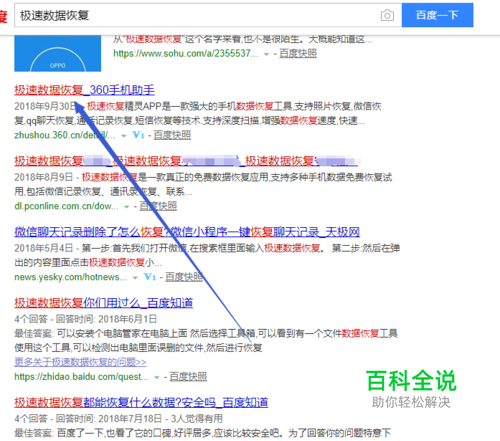Click the date text 2018年9月30日

coord(45,106)
